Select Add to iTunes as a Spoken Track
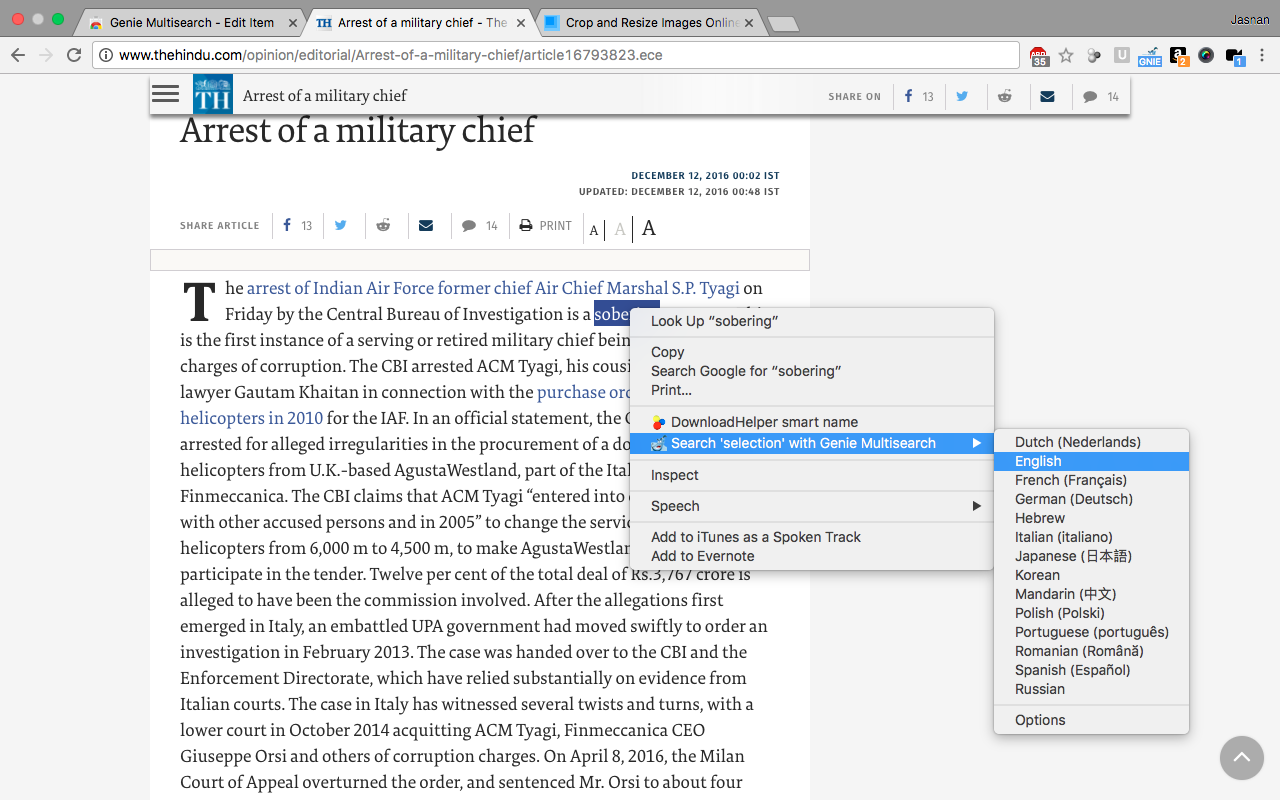This screenshot has height=800, width=1280. pos(812,537)
